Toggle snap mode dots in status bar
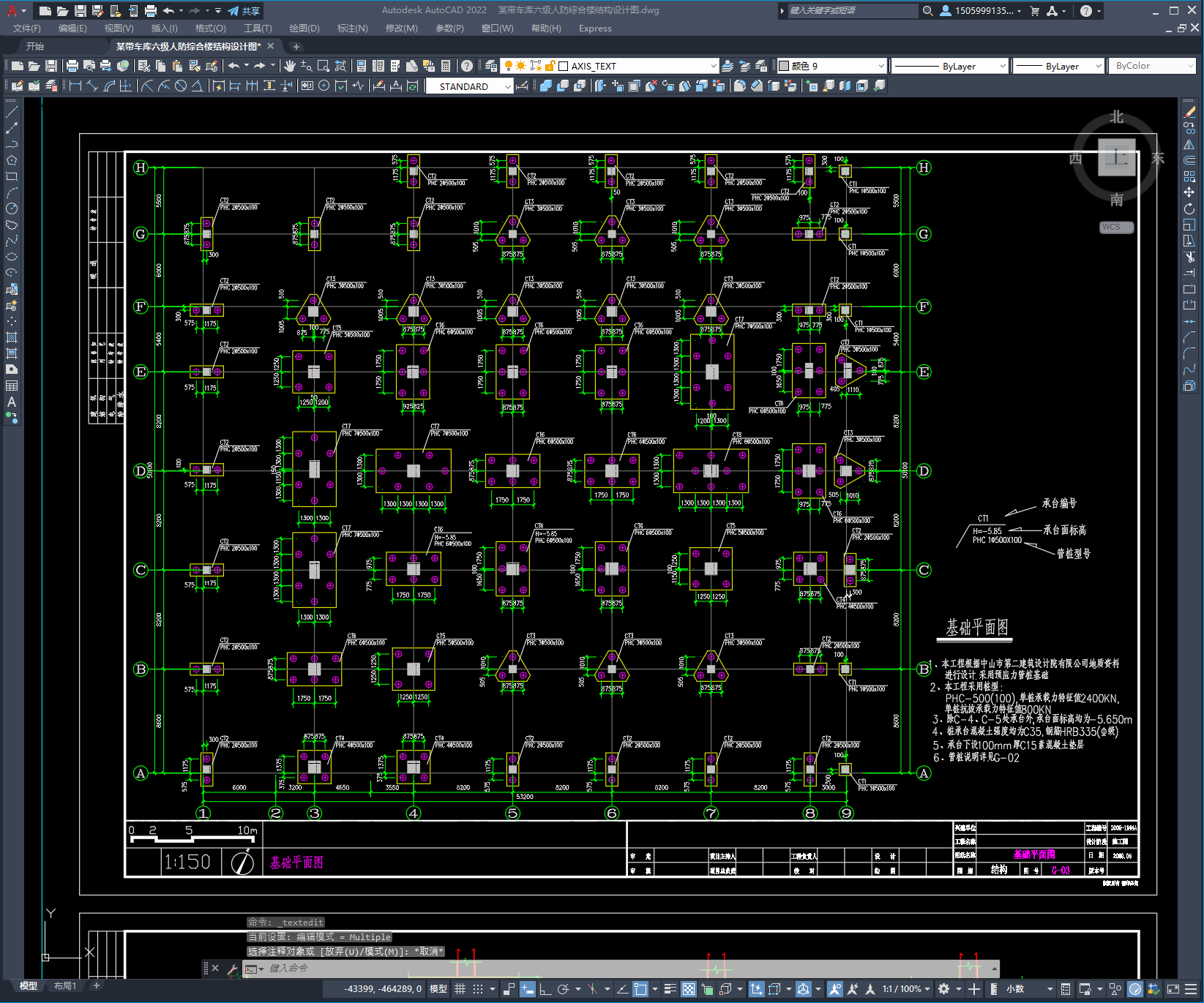The image size is (1204, 1003). (x=478, y=988)
